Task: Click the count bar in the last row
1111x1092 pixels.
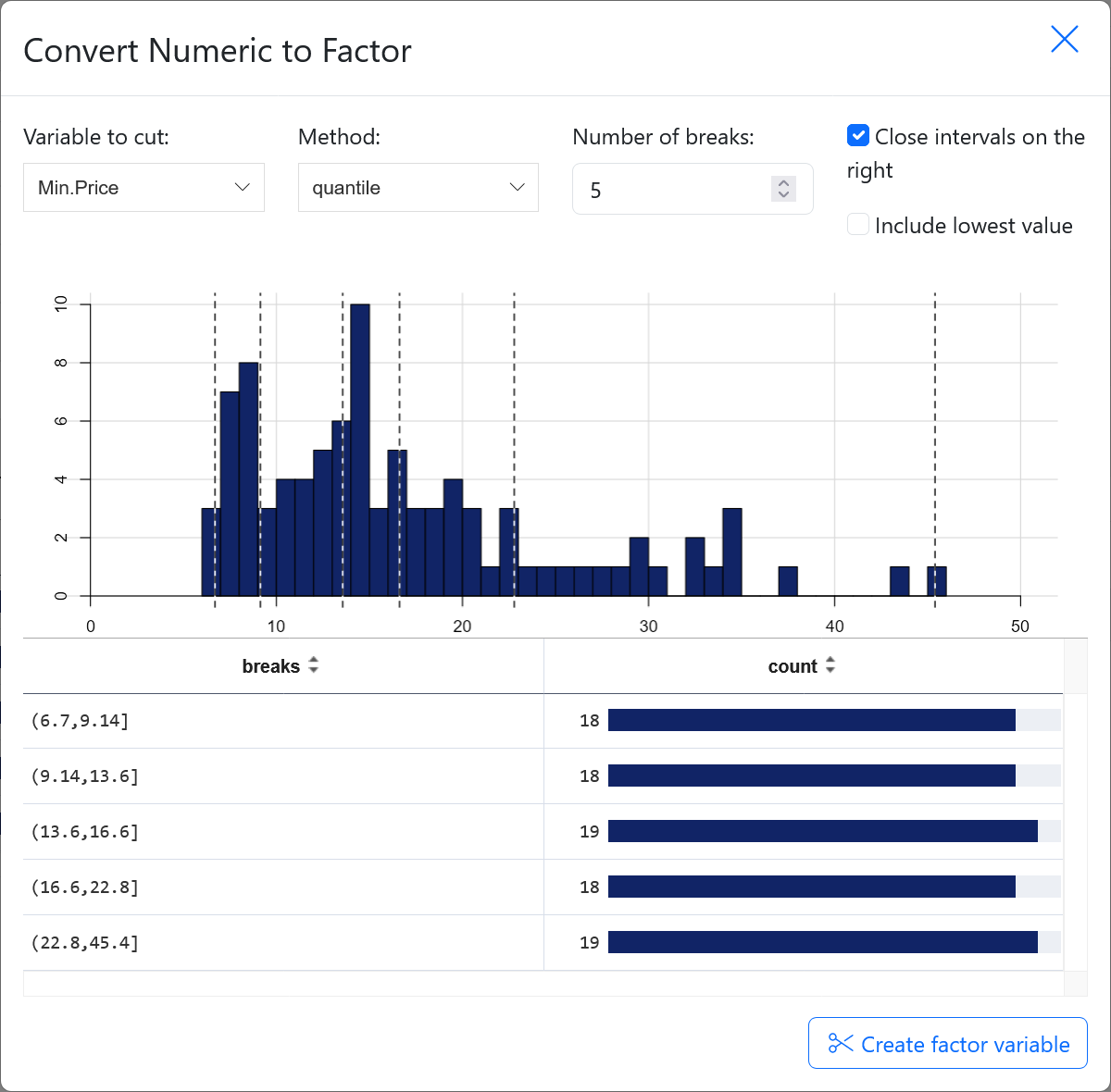Action: [x=822, y=942]
